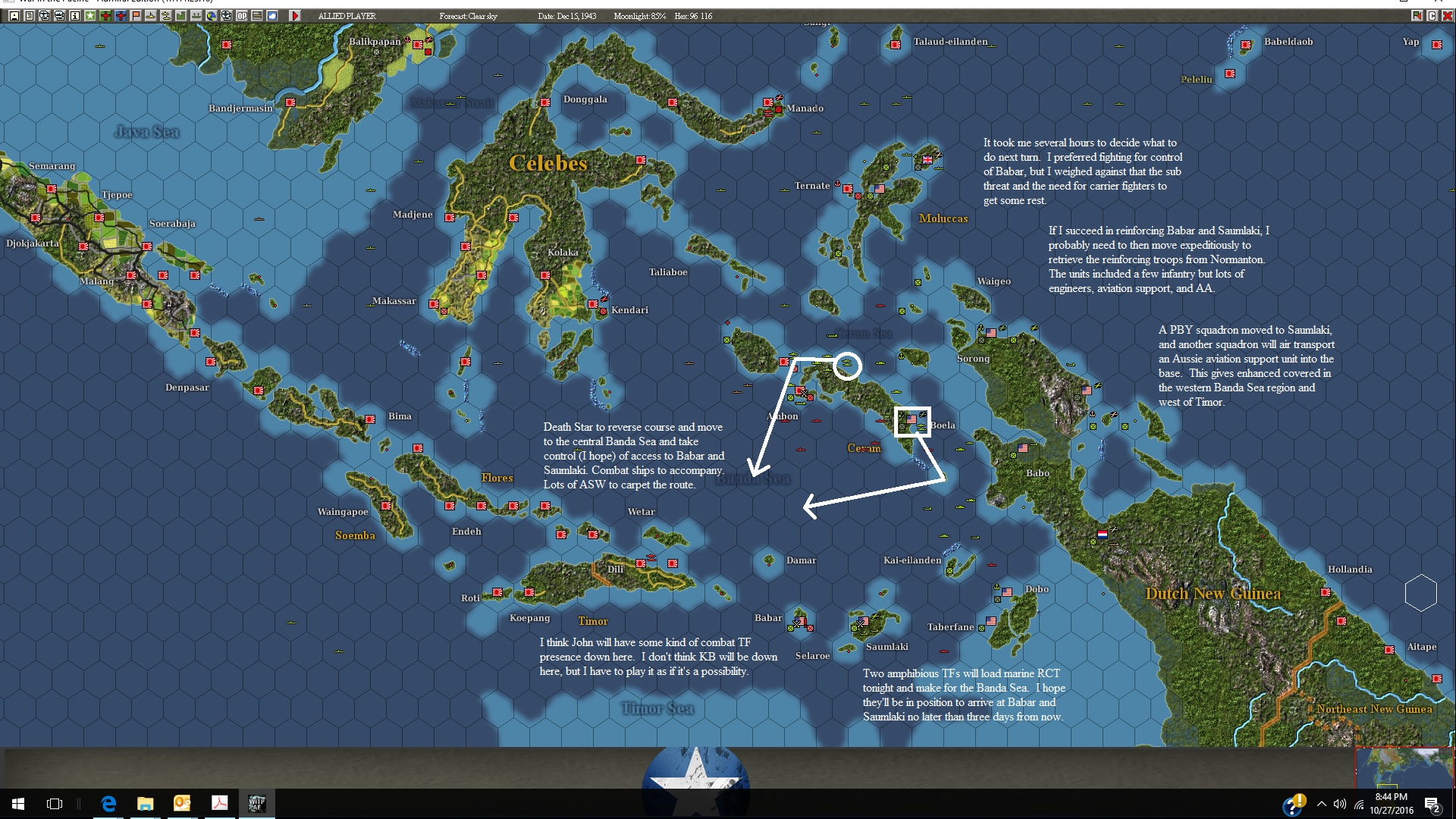Click the green factory industry icon
Viewport: 1456px width, 819px height.
pyautogui.click(x=181, y=15)
